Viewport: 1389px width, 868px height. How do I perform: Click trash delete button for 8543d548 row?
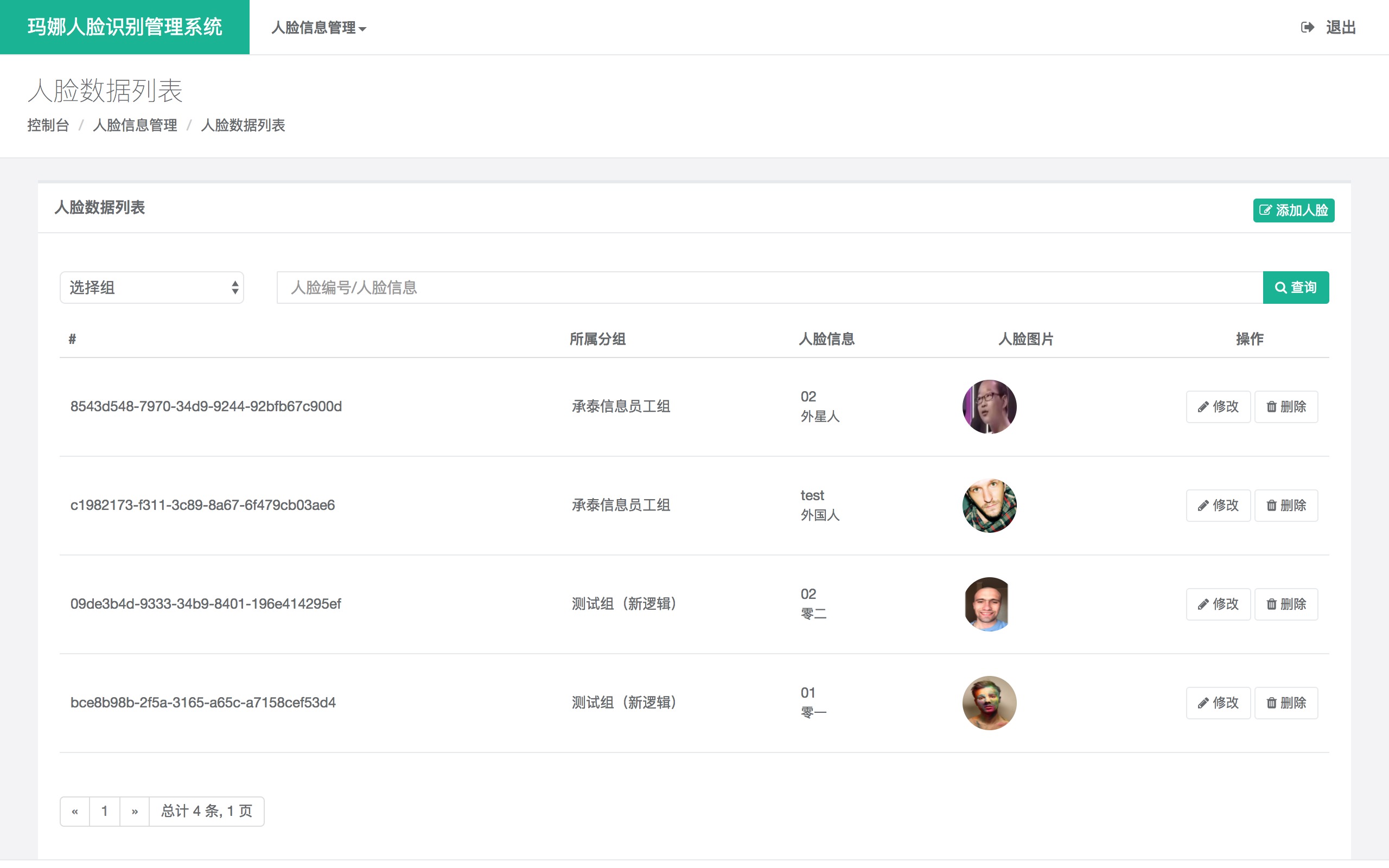tap(1286, 406)
